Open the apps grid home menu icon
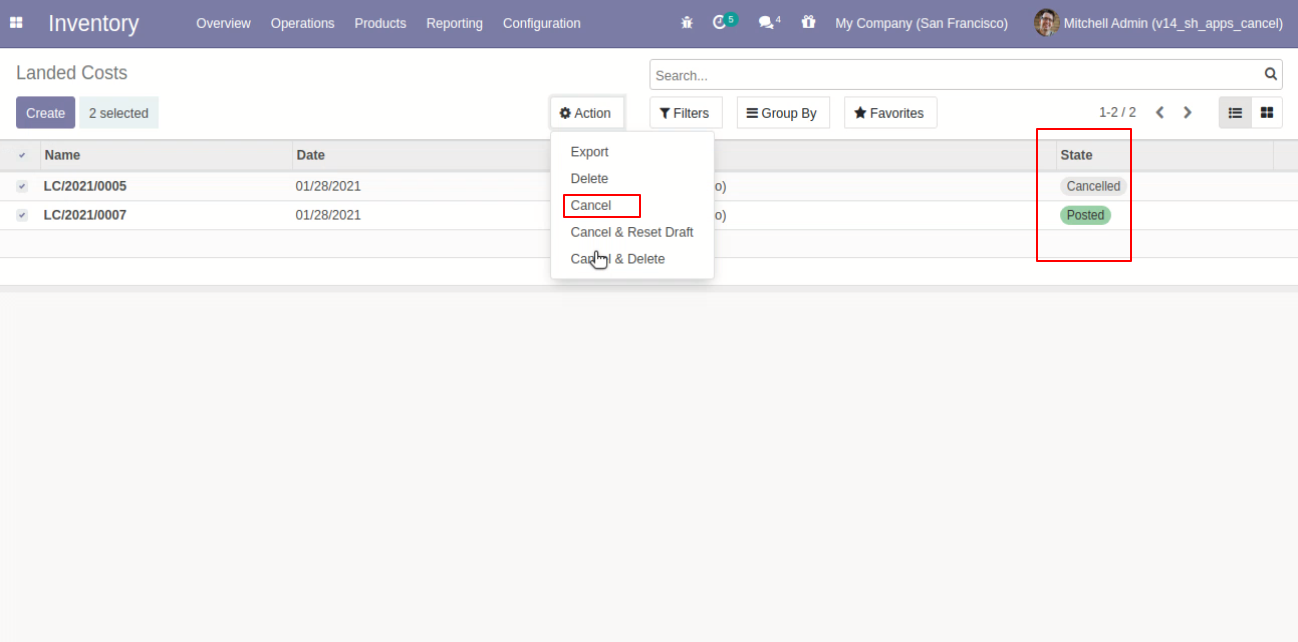The width and height of the screenshot is (1298, 642). [16, 22]
